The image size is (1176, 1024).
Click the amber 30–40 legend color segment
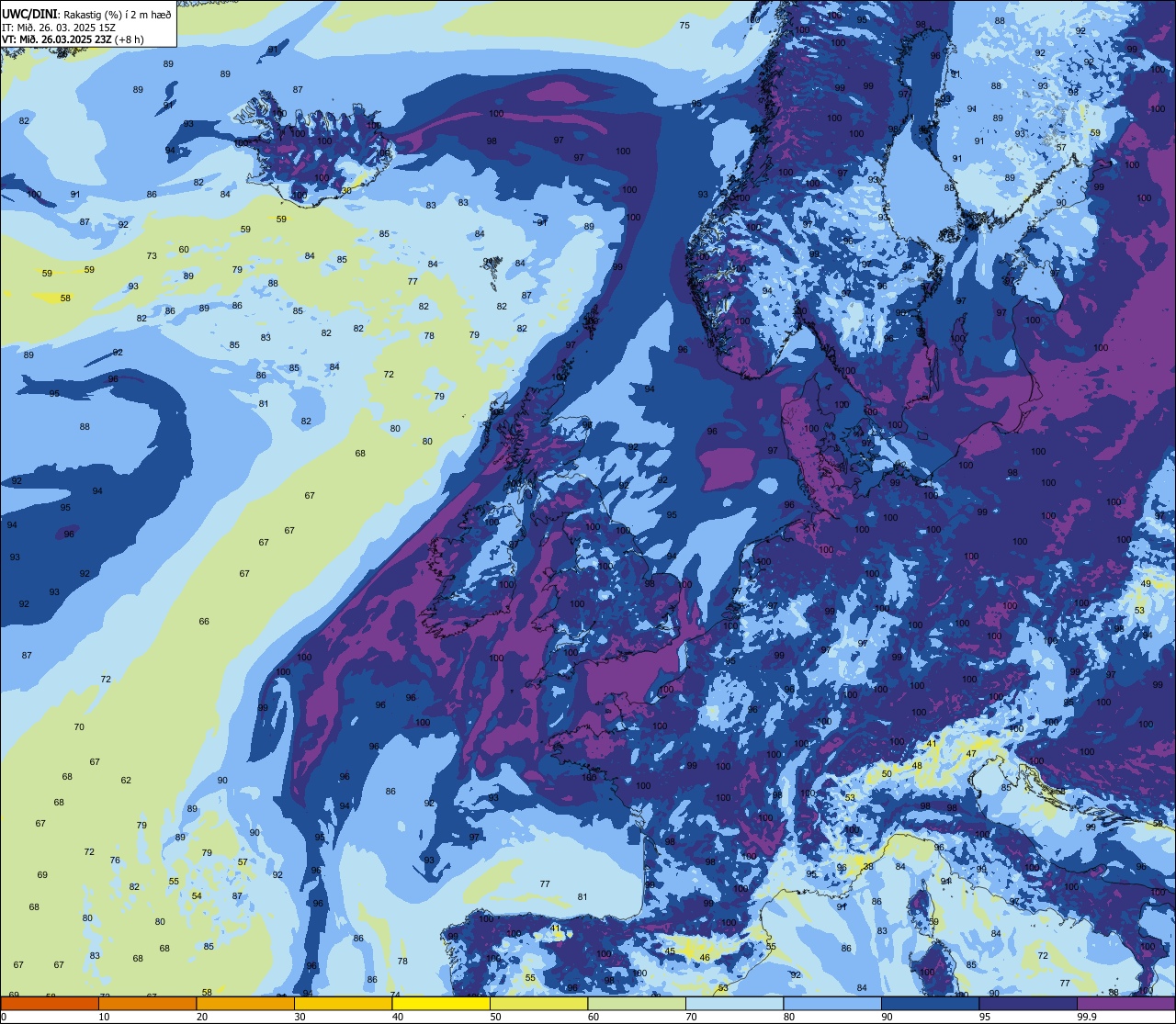344,1004
